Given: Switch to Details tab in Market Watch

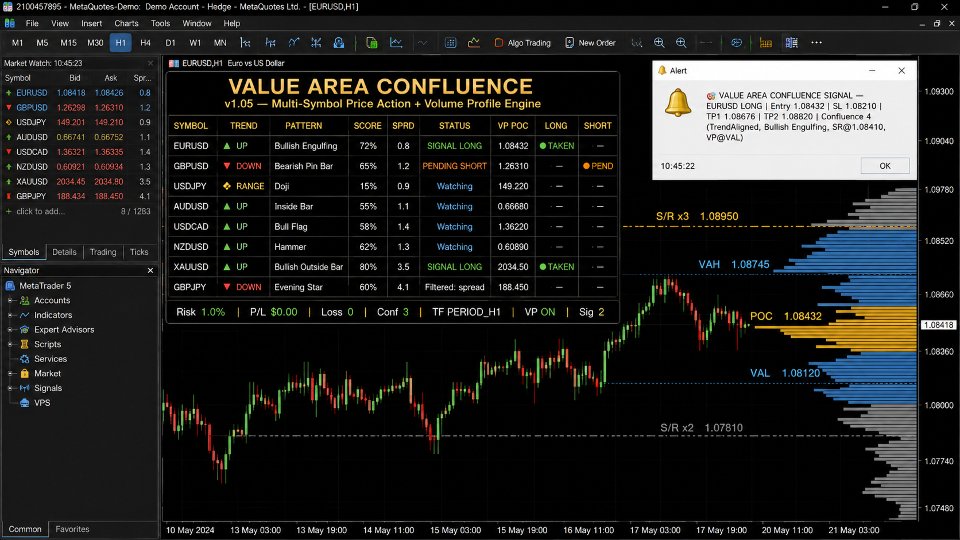Looking at the screenshot, I should click(x=64, y=252).
